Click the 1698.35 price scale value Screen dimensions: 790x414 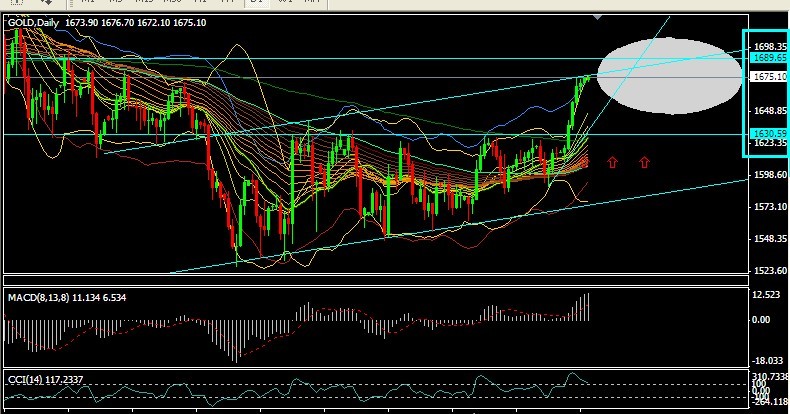[x=770, y=47]
